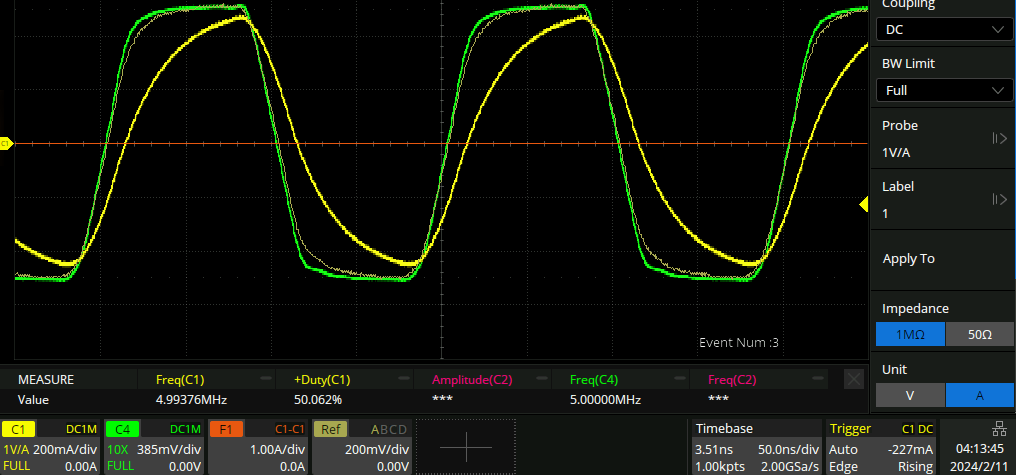
Task: Set impedance to 1MΩ
Action: pos(909,335)
